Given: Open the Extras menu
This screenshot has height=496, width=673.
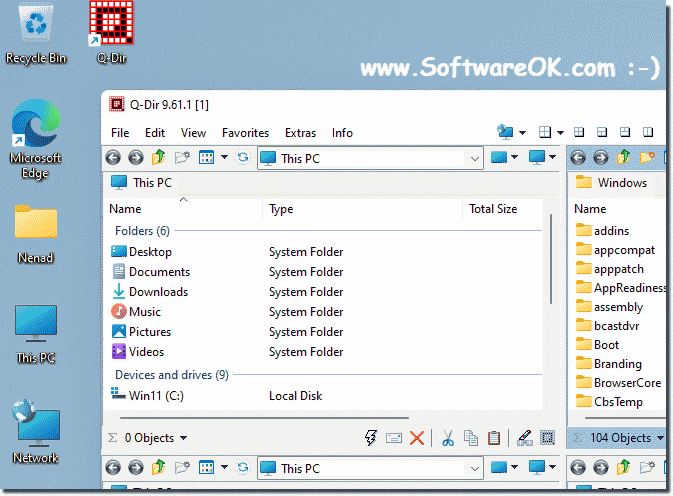Looking at the screenshot, I should [300, 133].
